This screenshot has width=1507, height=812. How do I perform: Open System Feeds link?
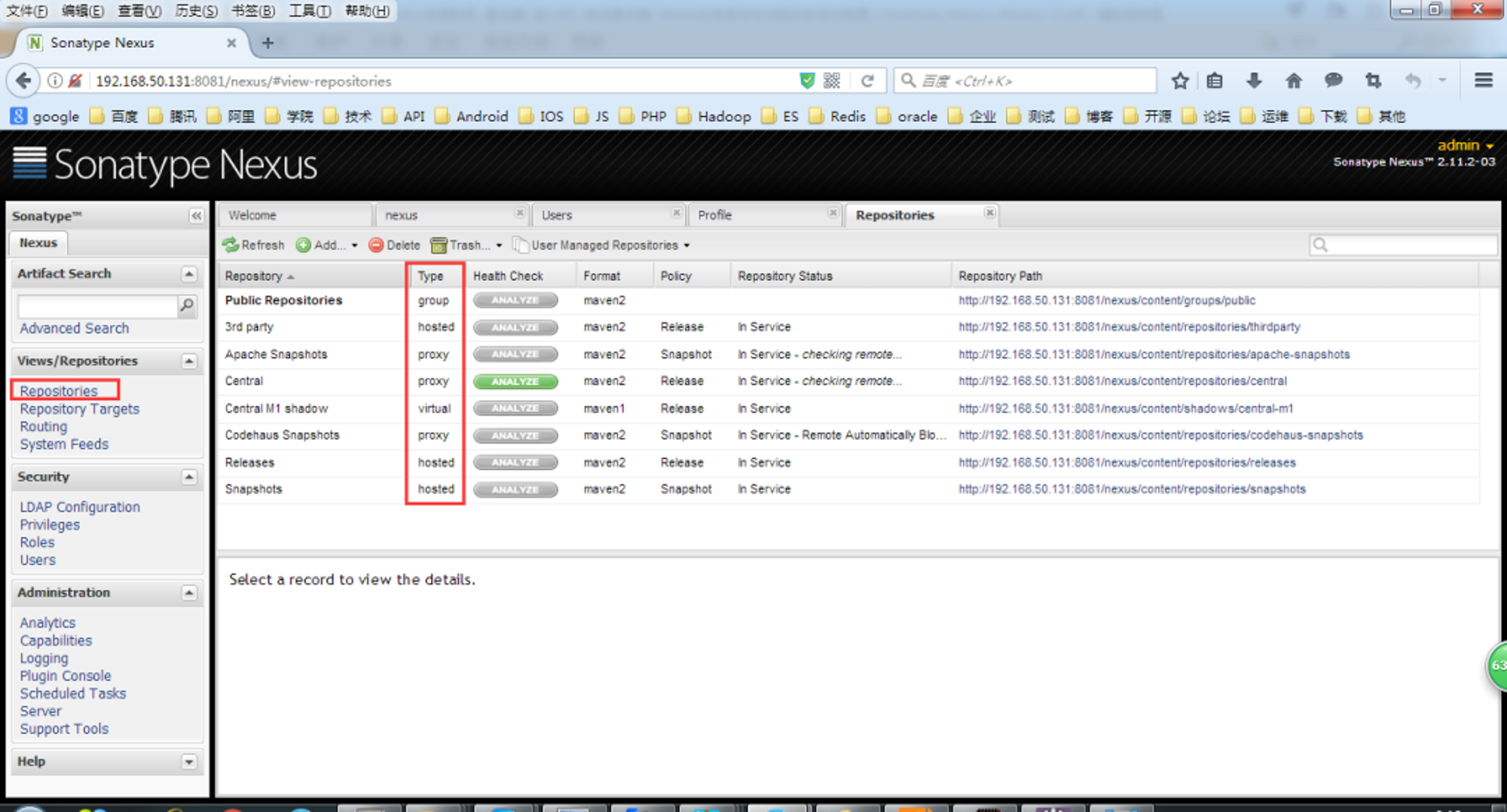pyautogui.click(x=64, y=444)
